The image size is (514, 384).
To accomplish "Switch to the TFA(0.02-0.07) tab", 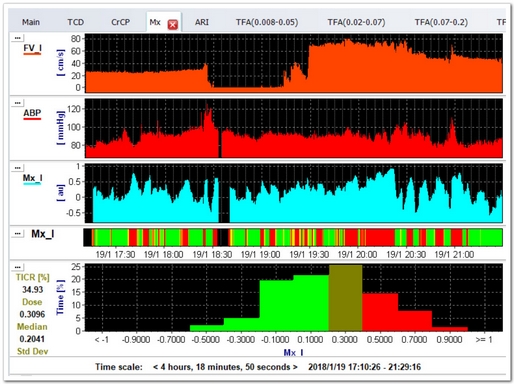I will [356, 22].
